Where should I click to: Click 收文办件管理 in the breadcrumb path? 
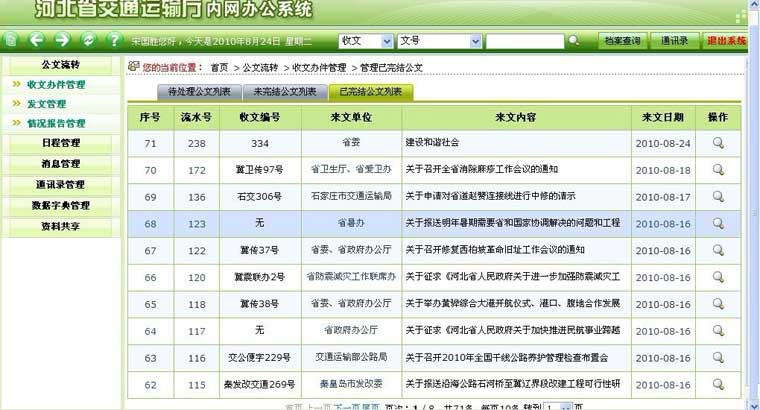(319, 68)
